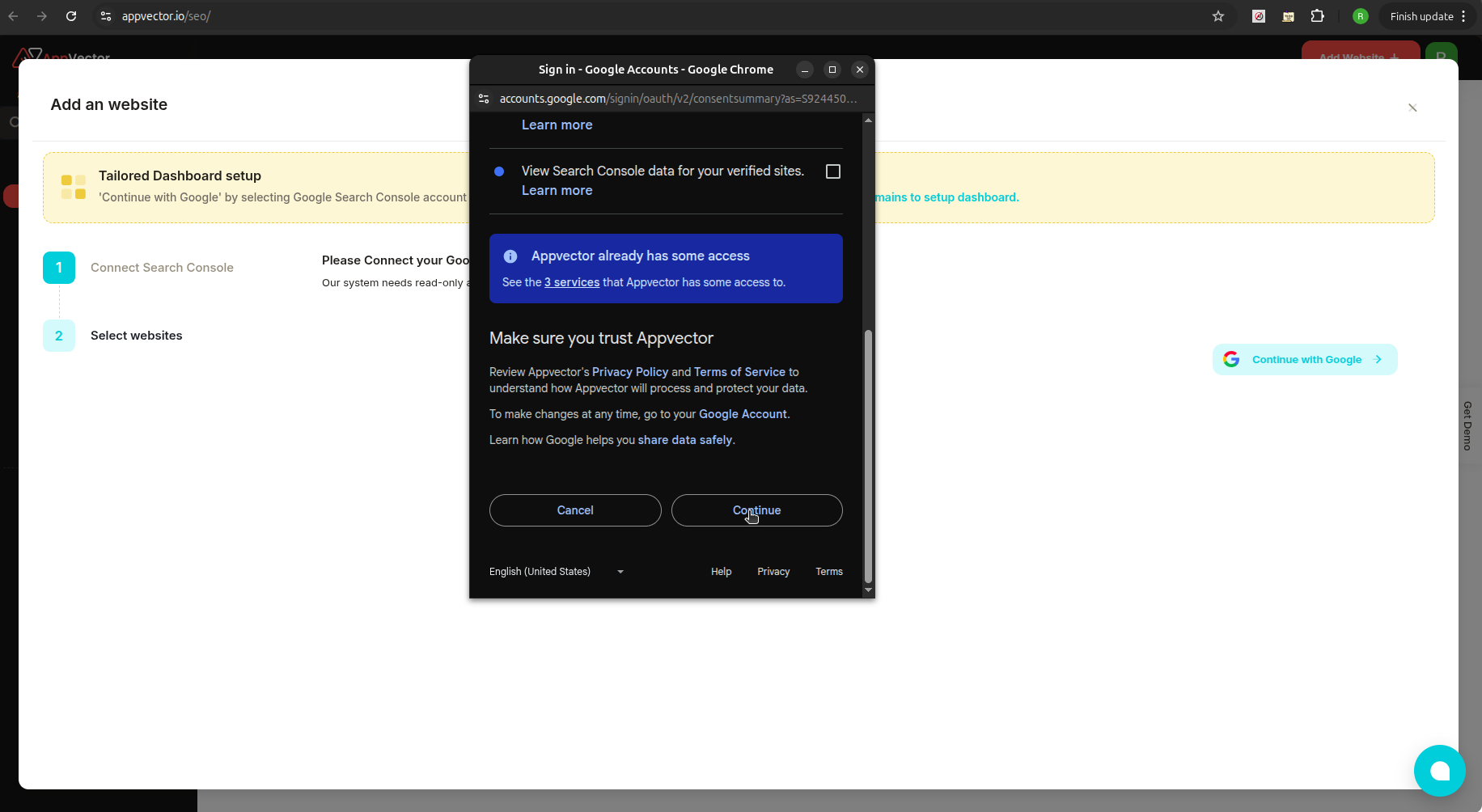This screenshot has height=812, width=1482.
Task: Open site information in the address bar
Action: click(105, 16)
